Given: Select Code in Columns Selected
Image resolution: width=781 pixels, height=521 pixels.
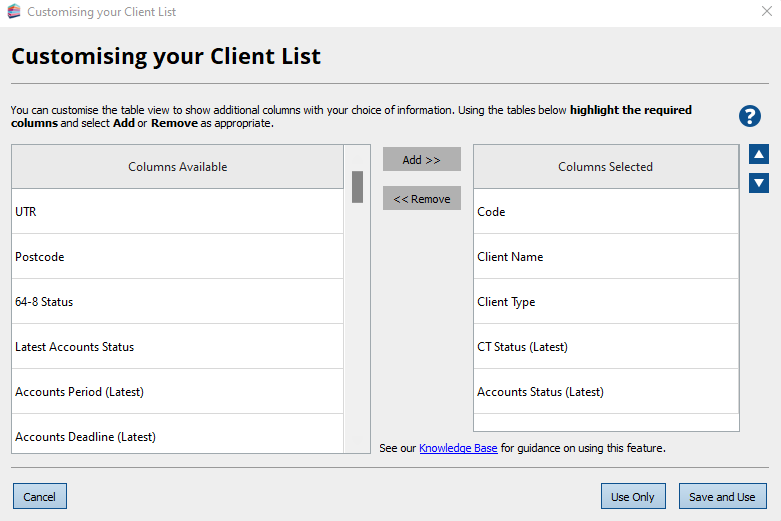Looking at the screenshot, I should pos(605,212).
